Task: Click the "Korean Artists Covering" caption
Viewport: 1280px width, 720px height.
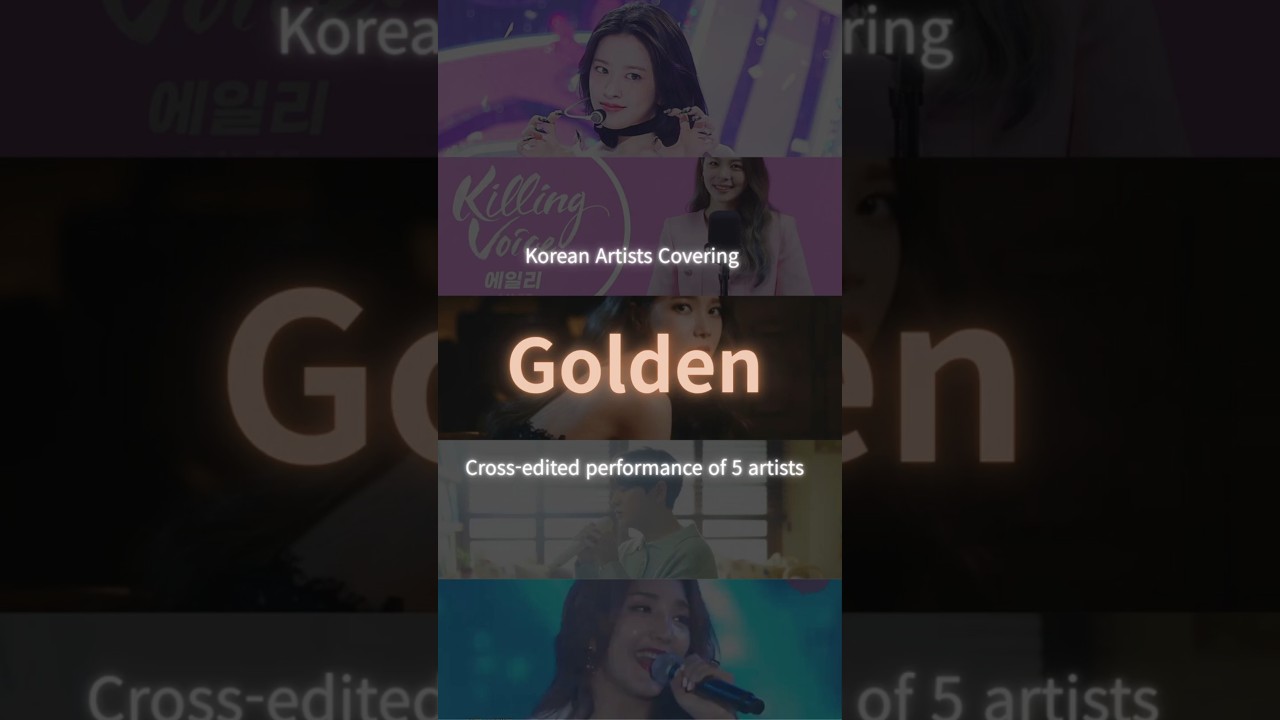Action: point(632,256)
